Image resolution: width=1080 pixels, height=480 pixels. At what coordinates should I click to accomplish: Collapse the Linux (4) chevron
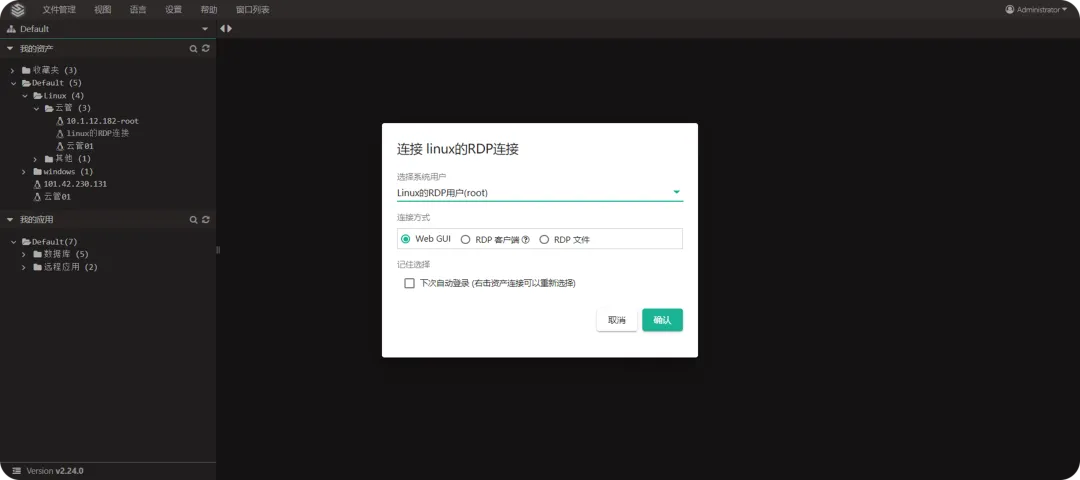click(x=24, y=96)
